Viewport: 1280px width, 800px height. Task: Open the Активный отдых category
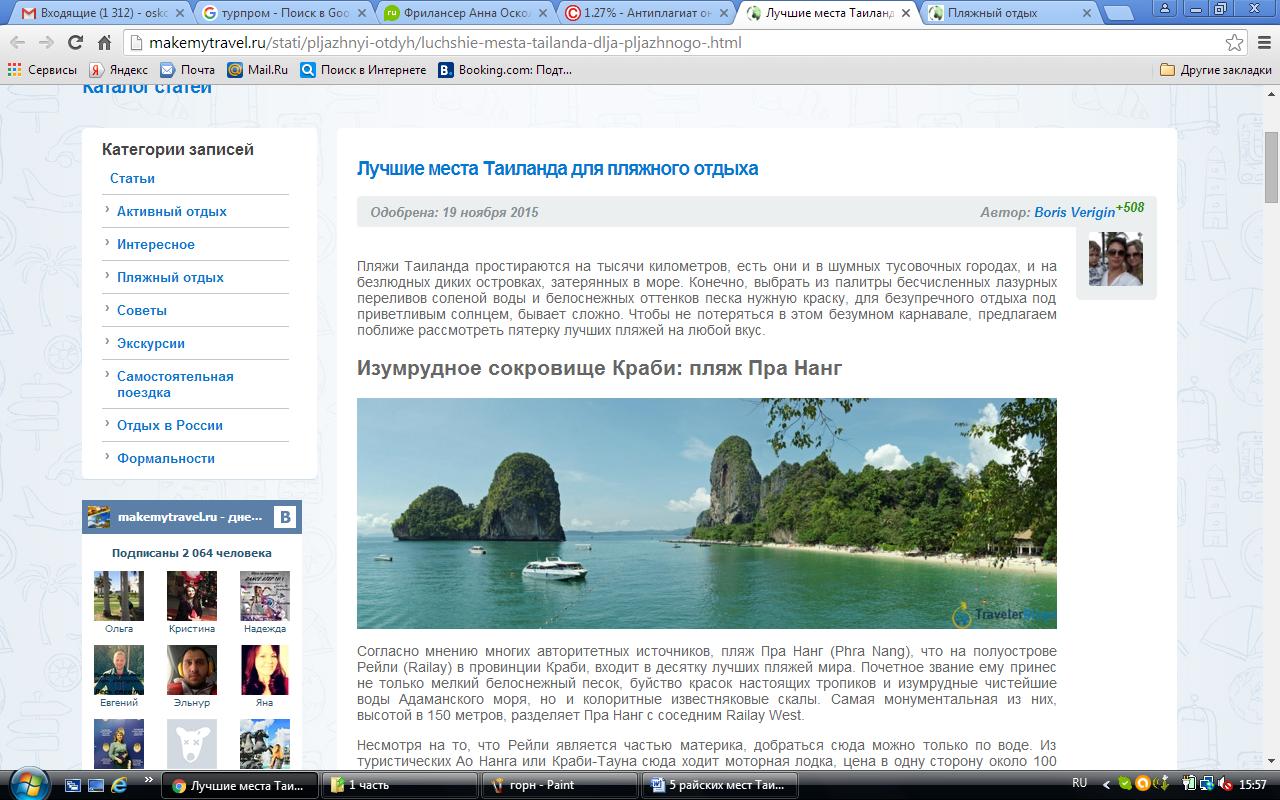coord(171,211)
